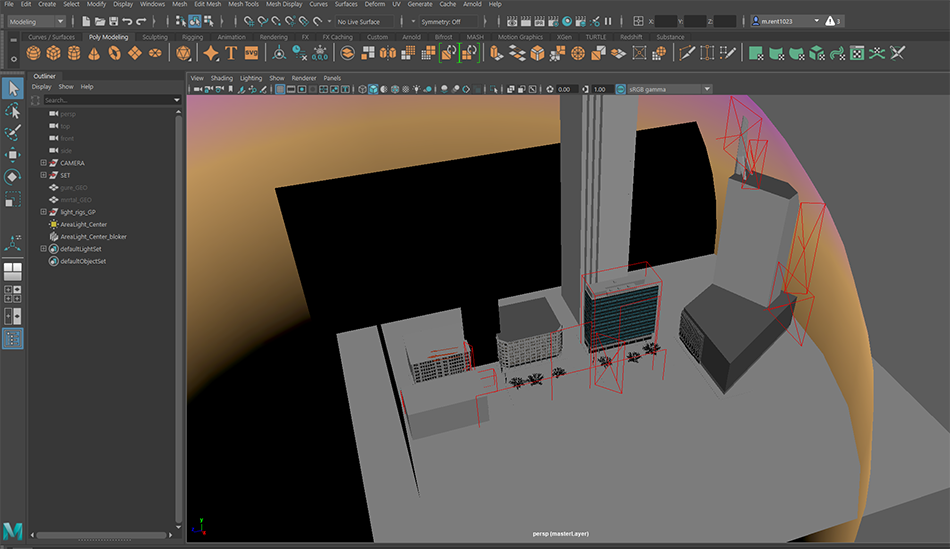Image resolution: width=950 pixels, height=549 pixels.
Task: Expand the light_rigs_GP group
Action: point(43,212)
